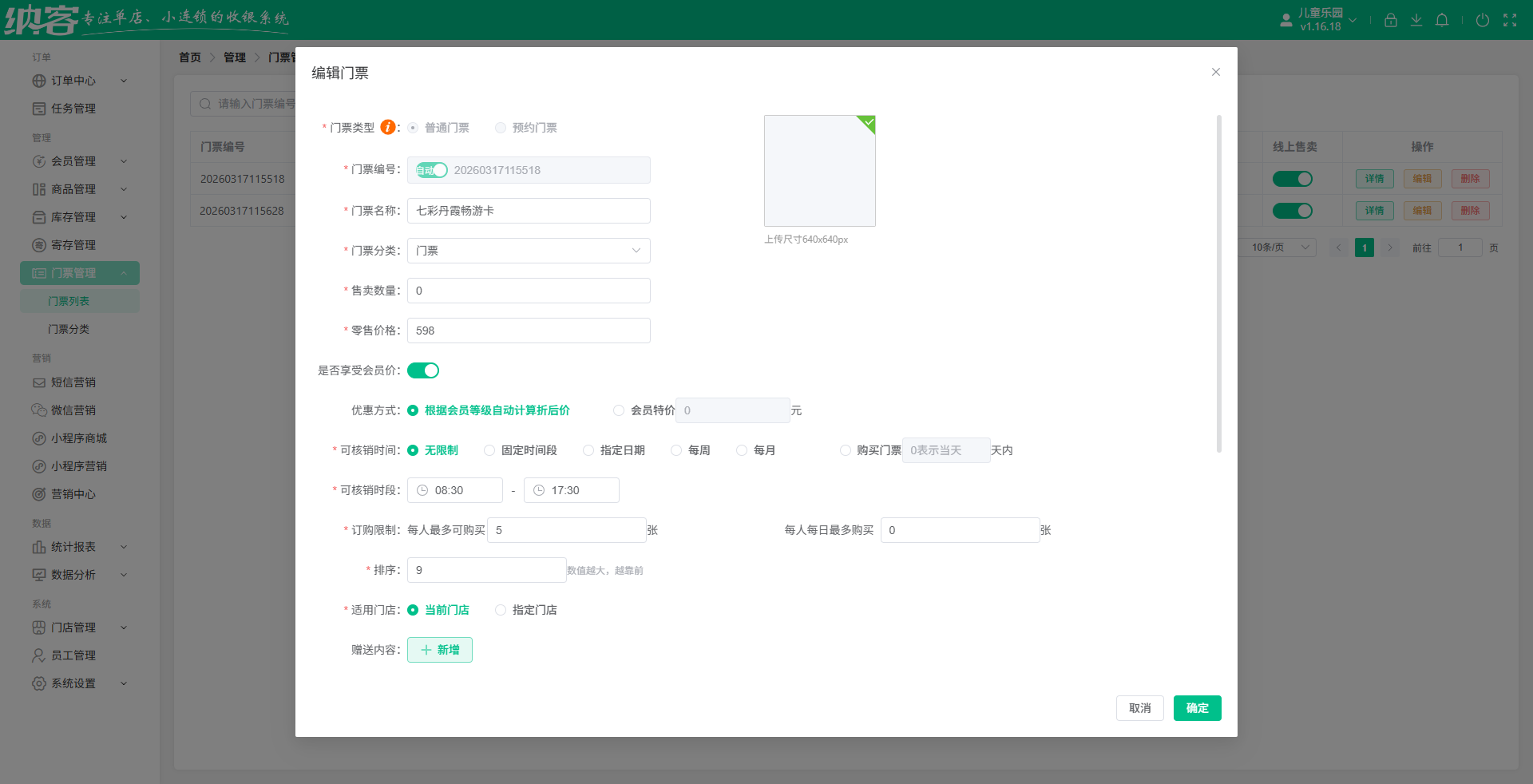Select 指定门店 radio button
Viewport: 1533px width, 784px height.
[x=501, y=610]
